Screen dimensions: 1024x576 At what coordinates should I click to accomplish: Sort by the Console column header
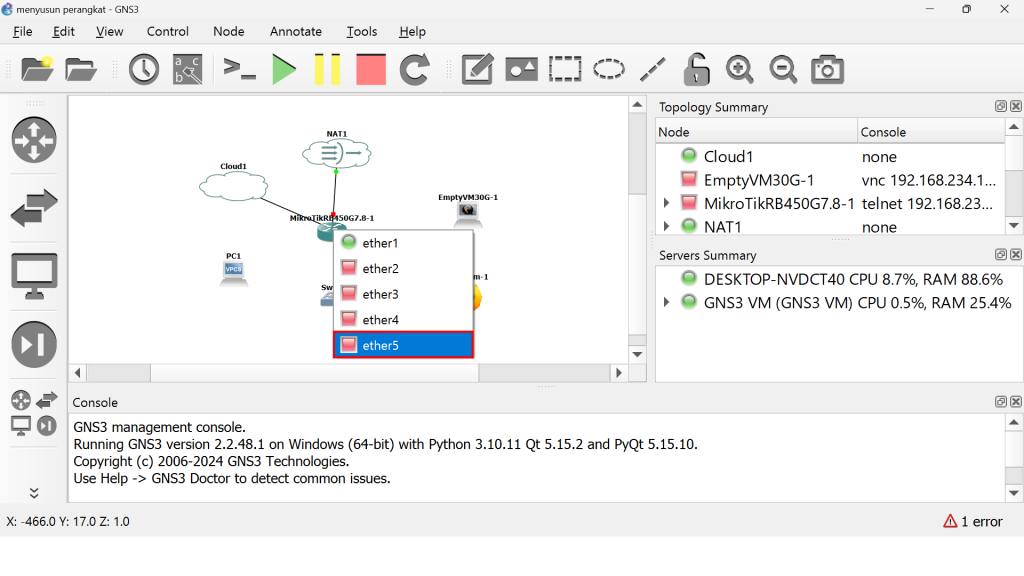tap(930, 132)
